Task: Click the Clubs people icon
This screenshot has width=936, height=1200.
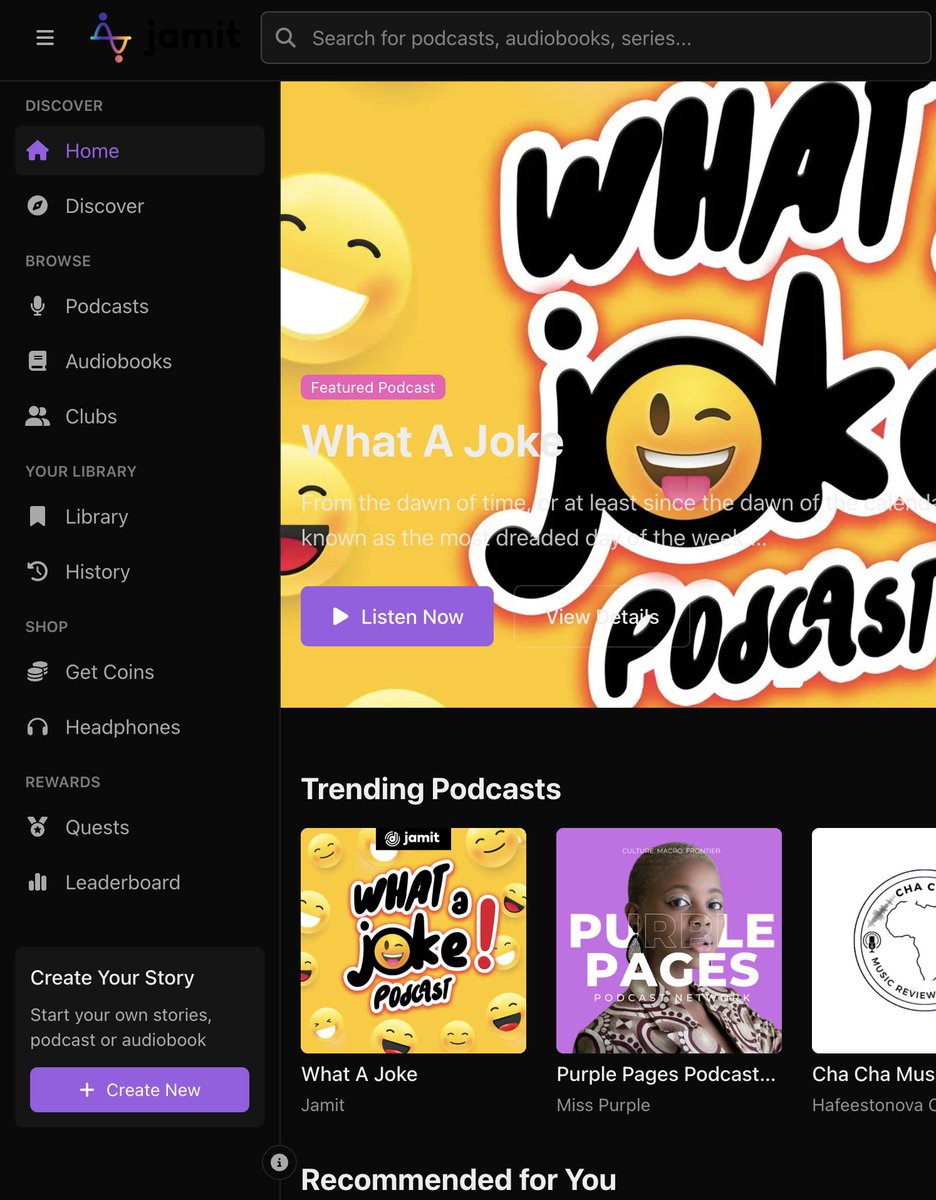Action: point(38,417)
